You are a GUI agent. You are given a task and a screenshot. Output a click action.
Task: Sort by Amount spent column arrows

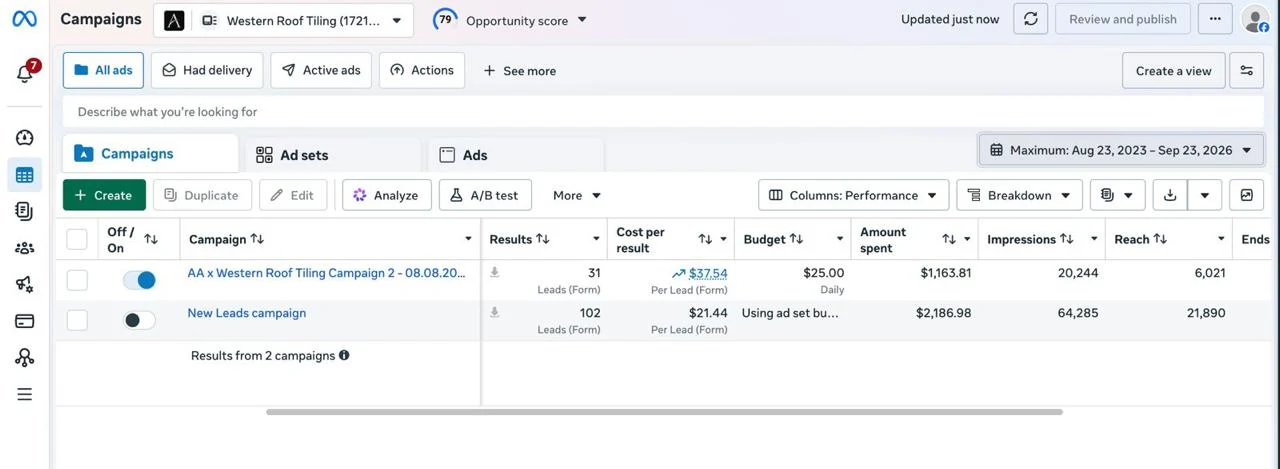tap(949, 239)
